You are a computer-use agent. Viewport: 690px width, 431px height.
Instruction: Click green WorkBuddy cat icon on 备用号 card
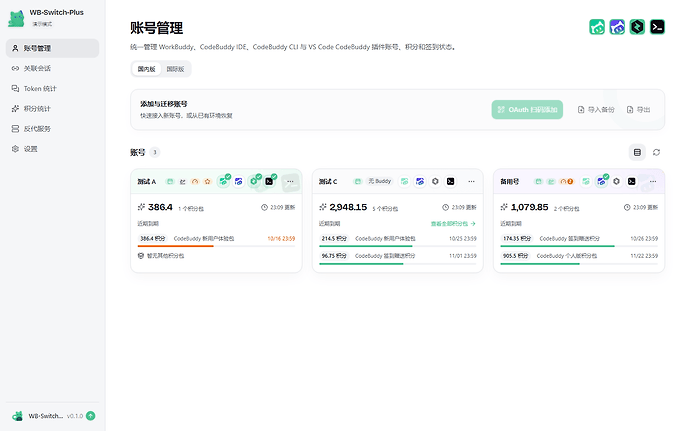(x=586, y=181)
